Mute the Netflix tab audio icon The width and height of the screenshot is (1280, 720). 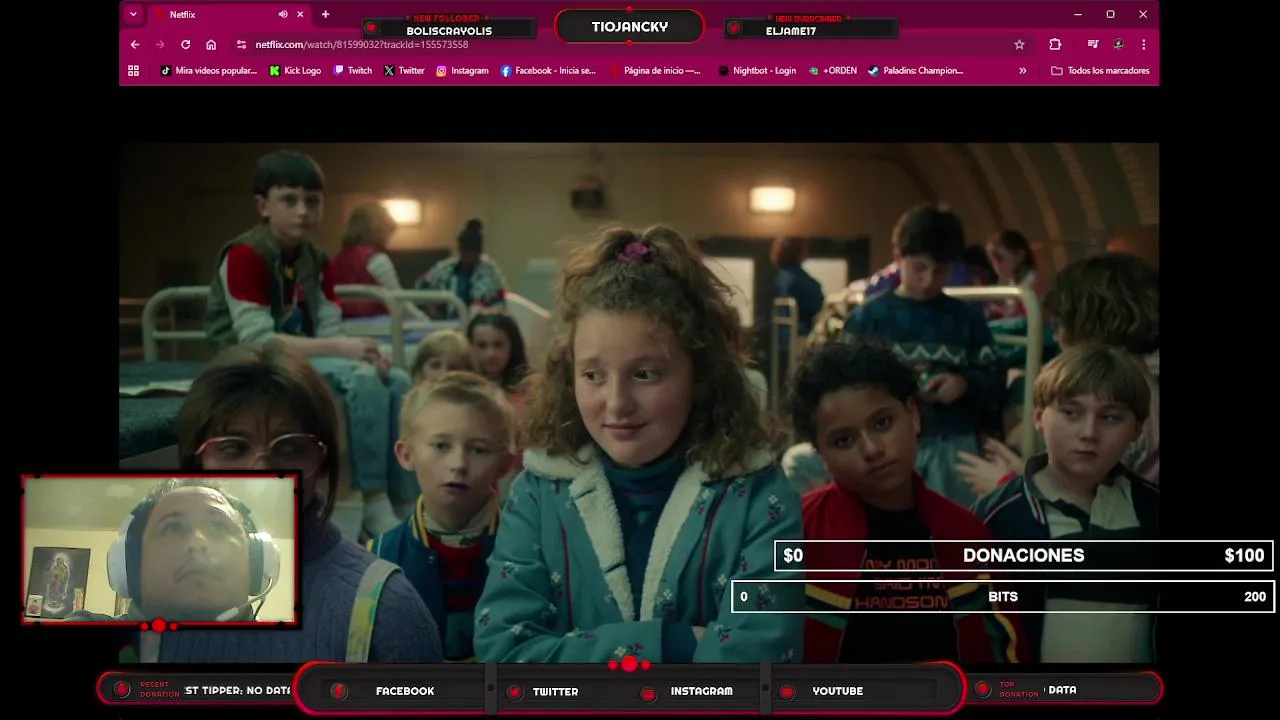click(283, 14)
